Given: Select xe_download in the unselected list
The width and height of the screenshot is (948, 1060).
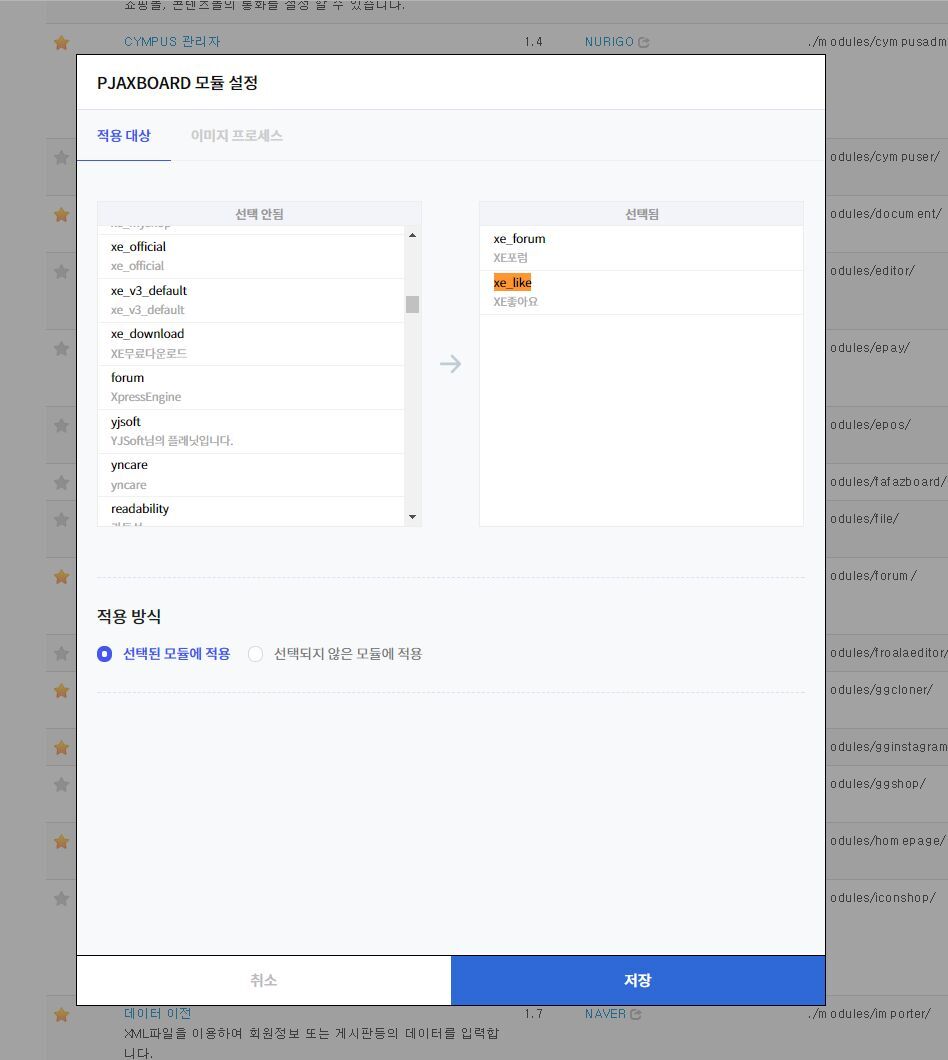Looking at the screenshot, I should 251,343.
